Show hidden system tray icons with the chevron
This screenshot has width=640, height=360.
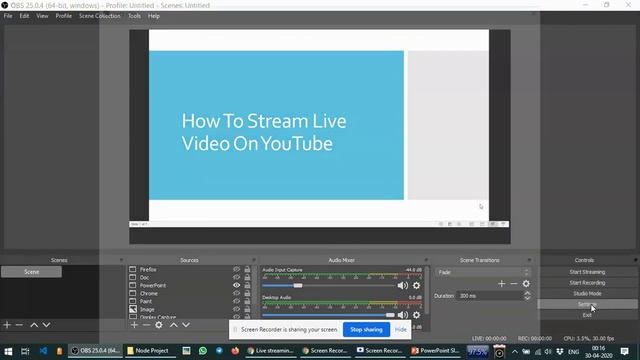coord(515,351)
